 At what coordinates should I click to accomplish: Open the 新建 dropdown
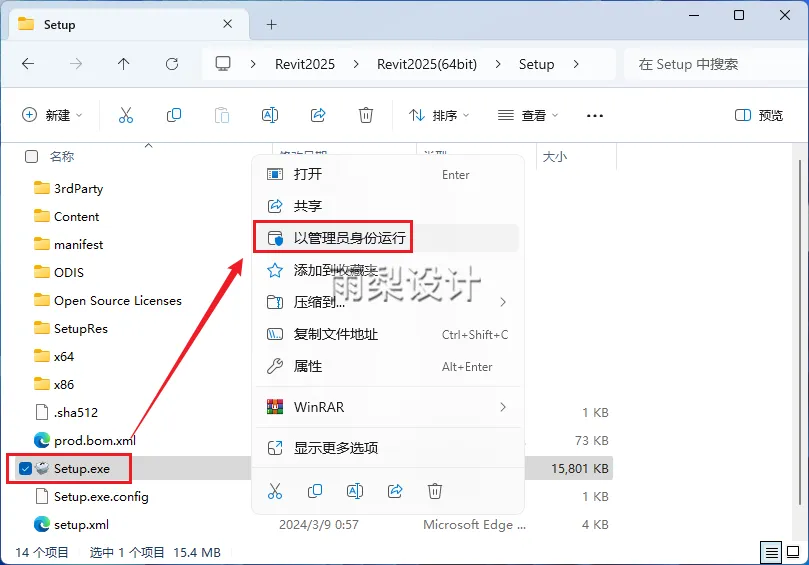tap(52, 115)
